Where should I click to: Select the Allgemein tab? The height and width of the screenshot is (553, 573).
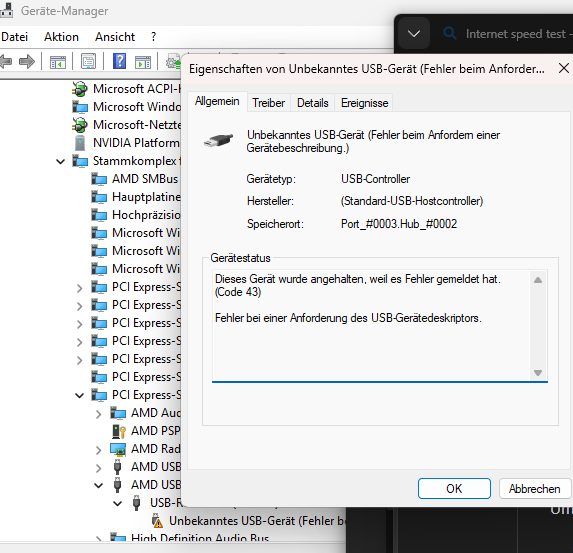point(217,101)
